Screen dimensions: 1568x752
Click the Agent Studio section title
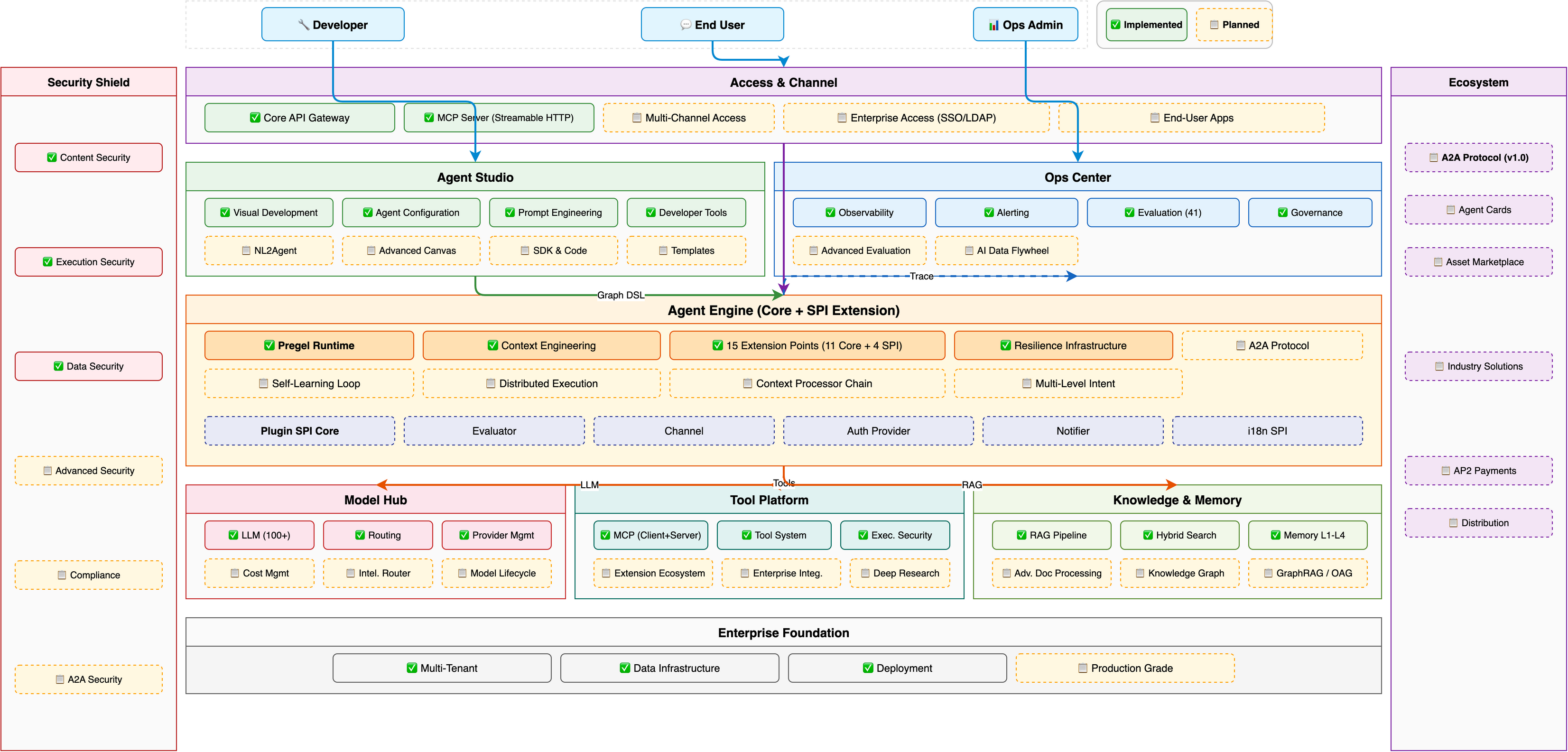475,177
